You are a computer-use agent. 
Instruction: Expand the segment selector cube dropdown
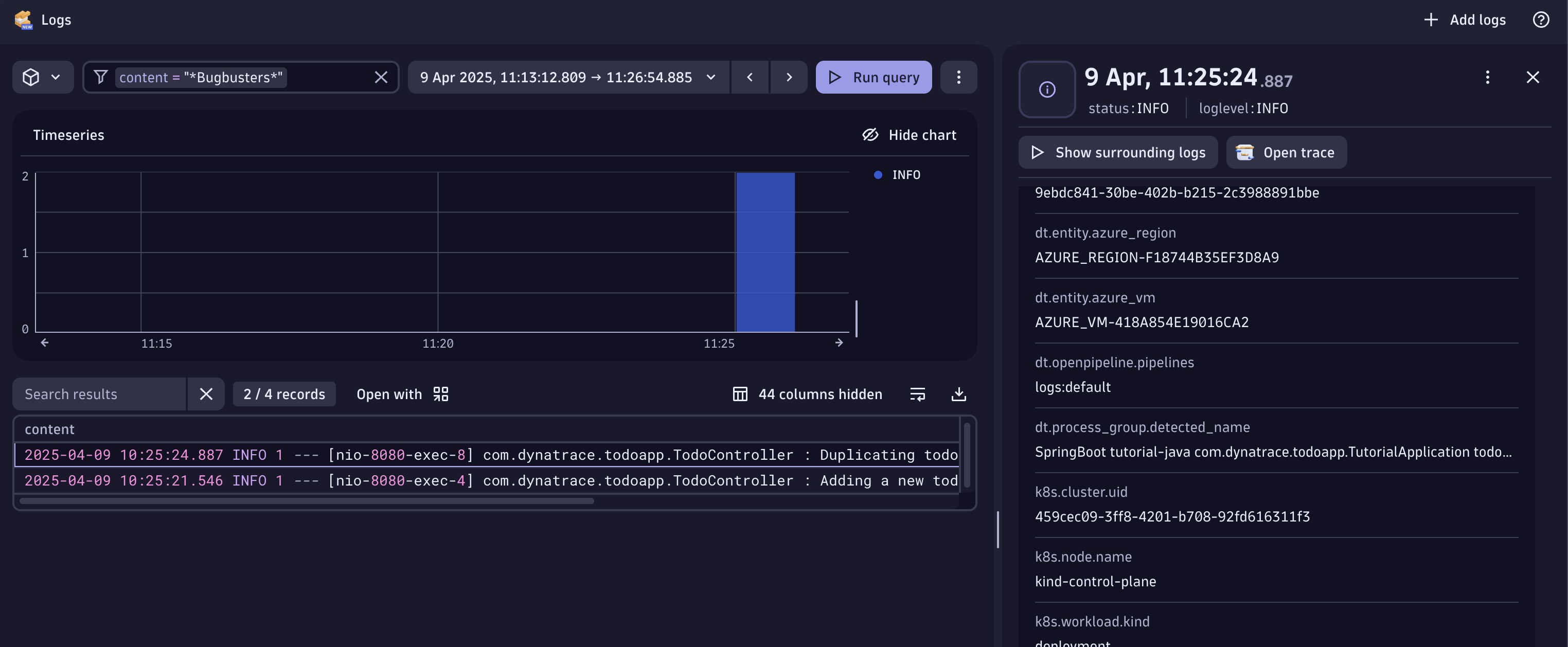click(43, 77)
